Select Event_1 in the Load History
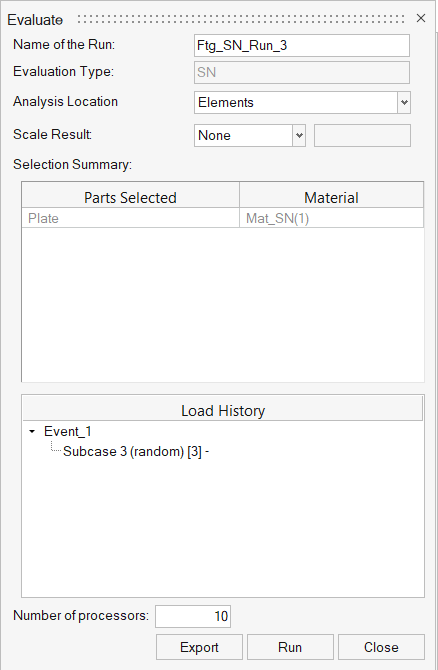This screenshot has height=670, width=438. coord(68,432)
